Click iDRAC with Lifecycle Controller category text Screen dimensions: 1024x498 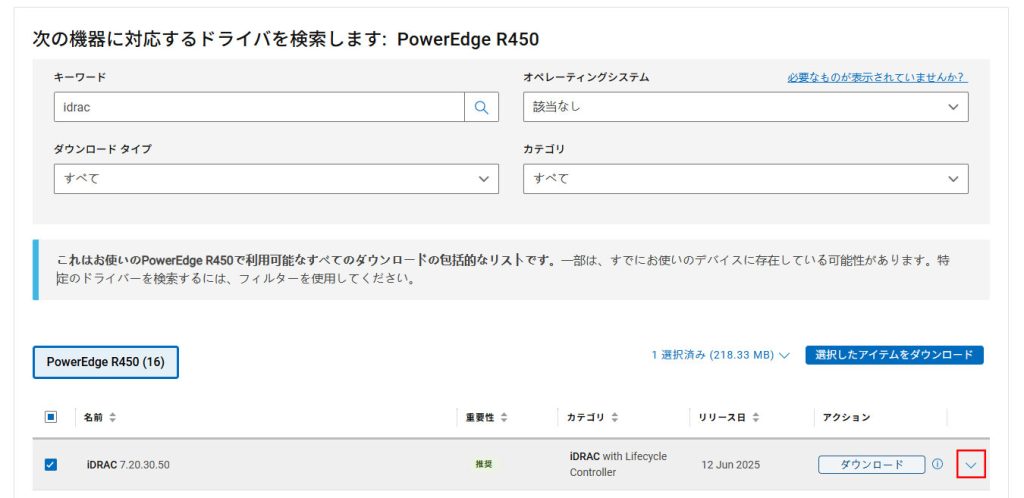pos(618,464)
